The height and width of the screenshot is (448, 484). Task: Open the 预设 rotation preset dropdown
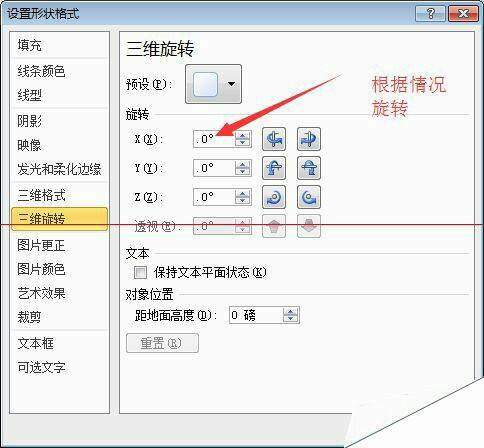coord(213,84)
